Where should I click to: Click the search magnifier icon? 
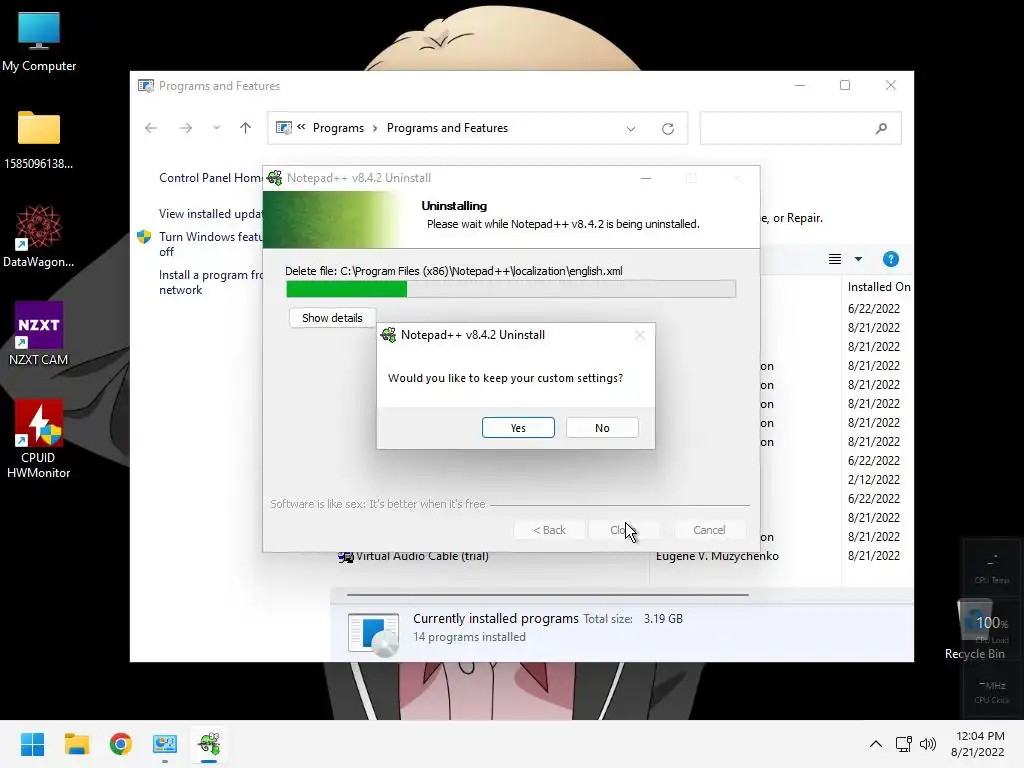pyautogui.click(x=881, y=129)
